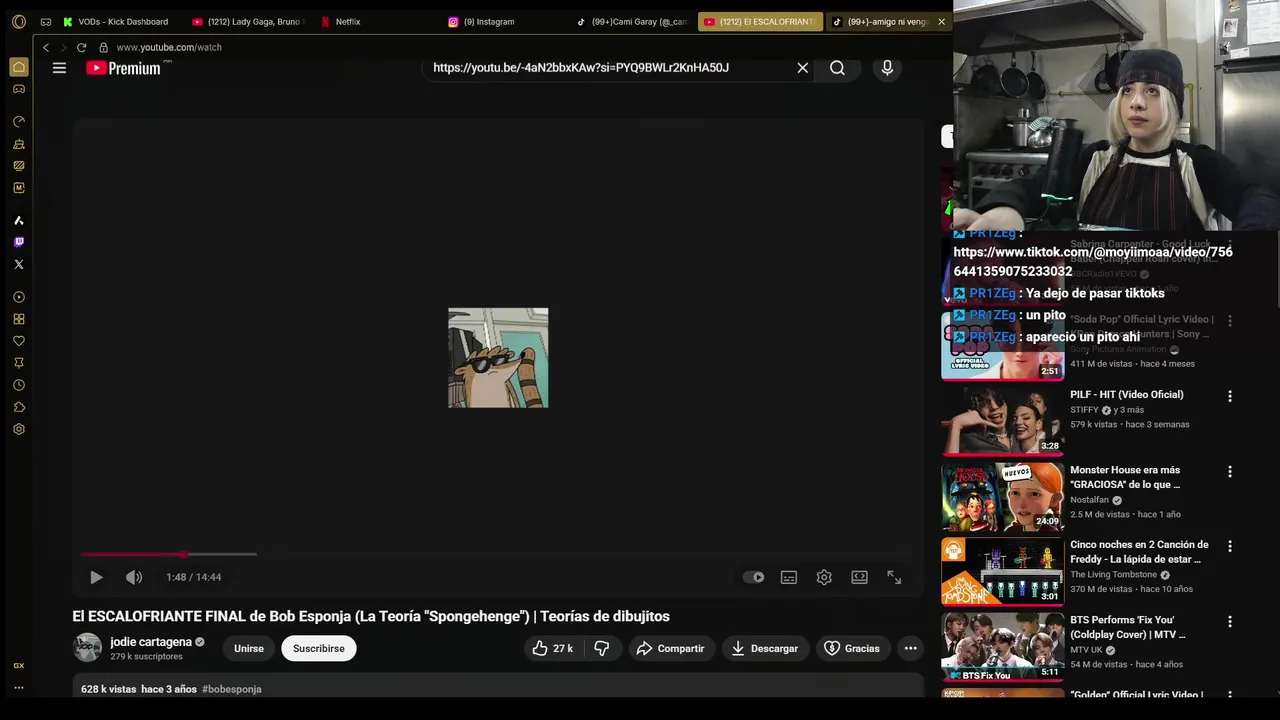
Task: Like the video (27 k)
Action: [552, 648]
